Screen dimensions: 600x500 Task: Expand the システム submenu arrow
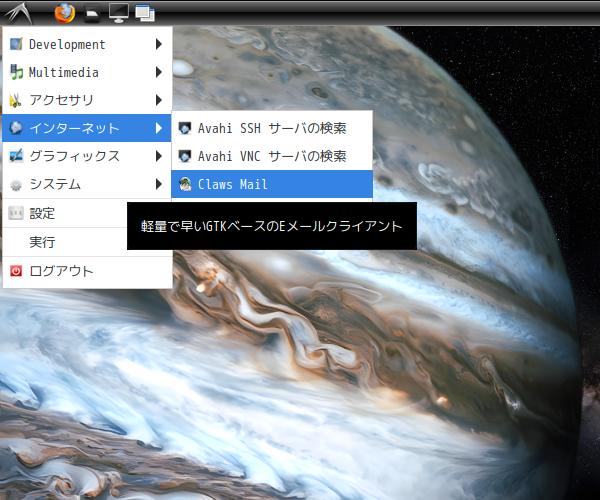pos(159,184)
